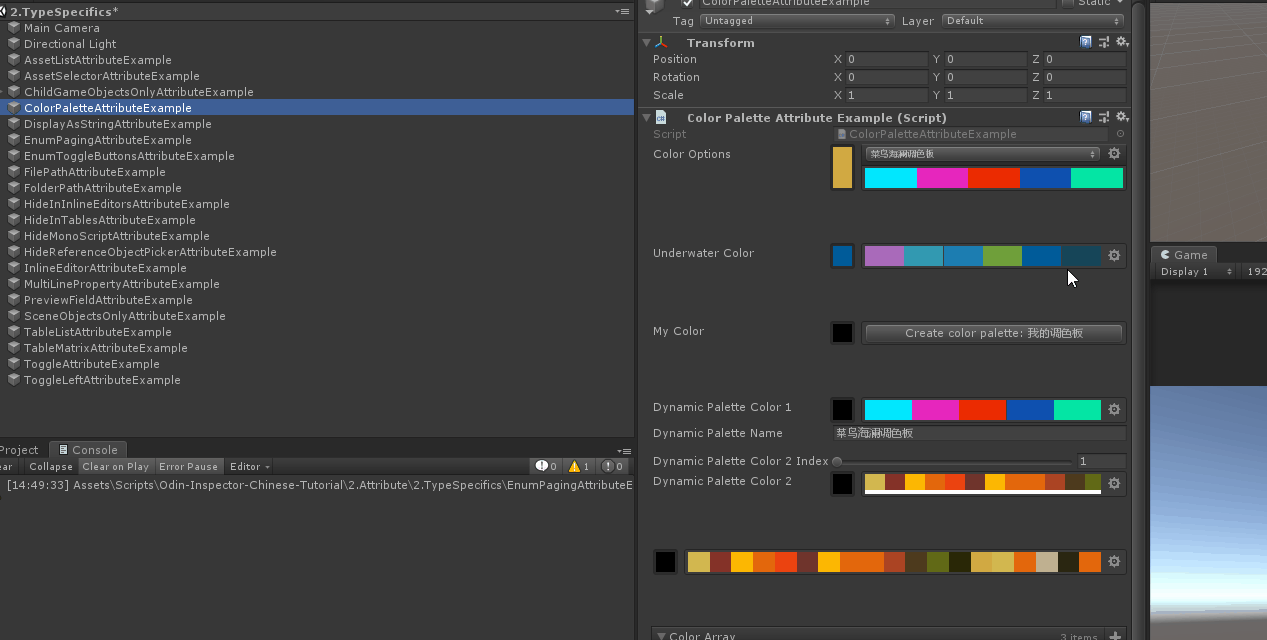Open preset selector on script component

[x=1103, y=118]
